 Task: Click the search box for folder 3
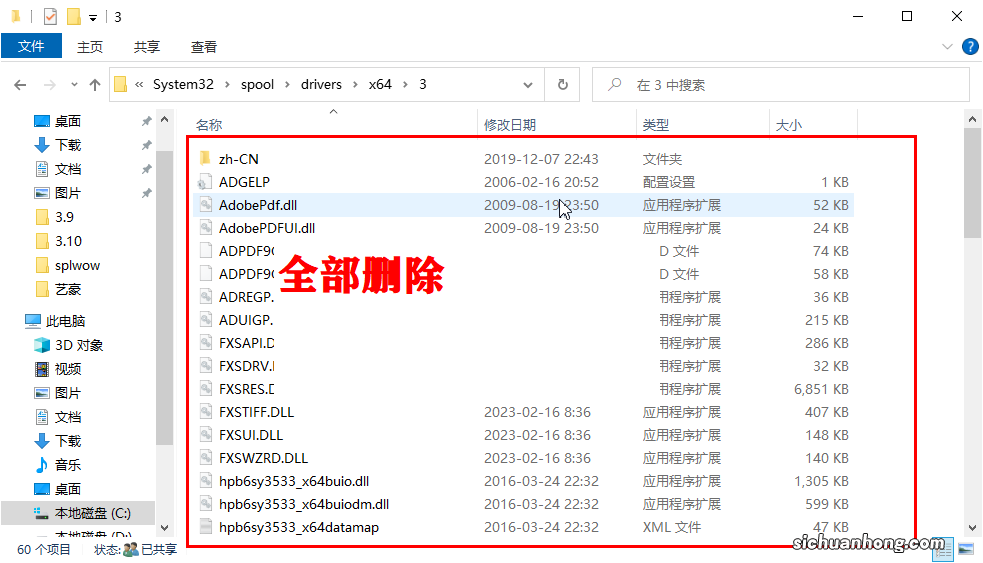click(x=781, y=85)
